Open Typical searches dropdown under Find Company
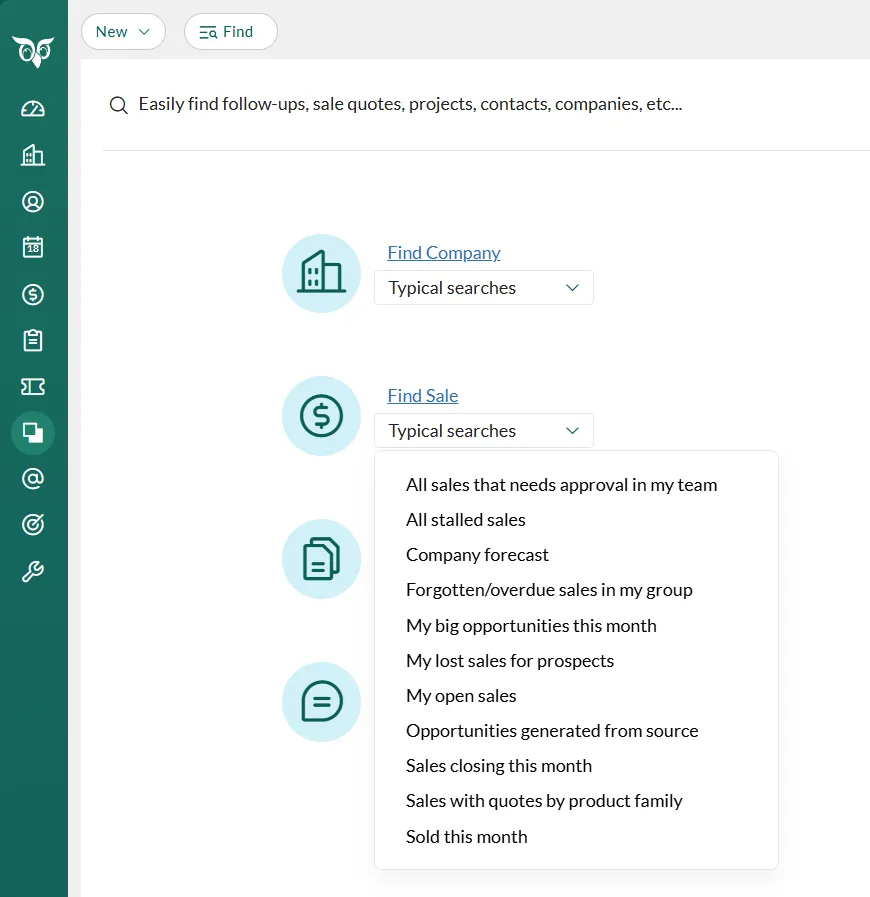The image size is (870, 897). 483,288
